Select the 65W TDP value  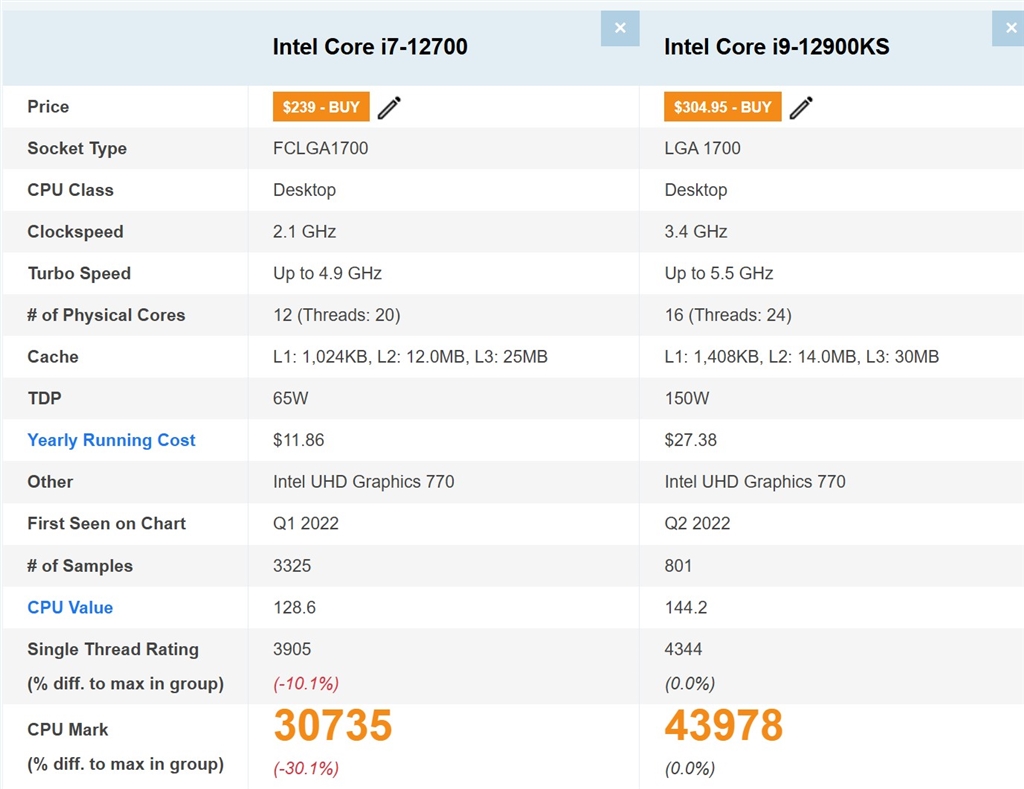click(291, 398)
